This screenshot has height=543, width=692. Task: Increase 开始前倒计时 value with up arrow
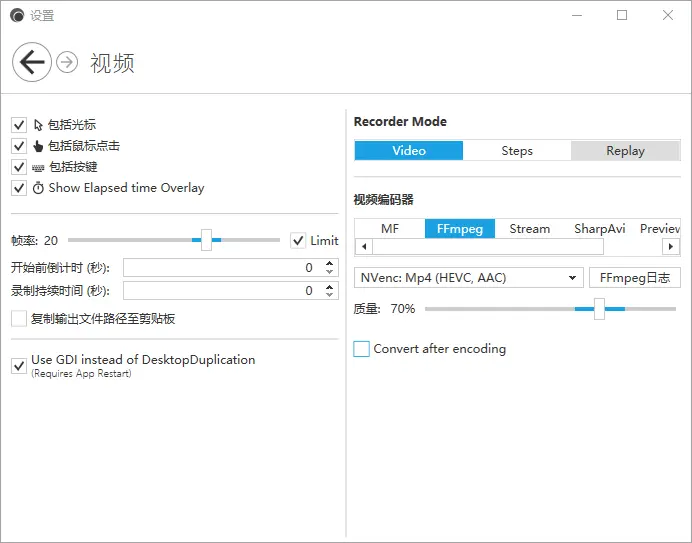point(329,263)
